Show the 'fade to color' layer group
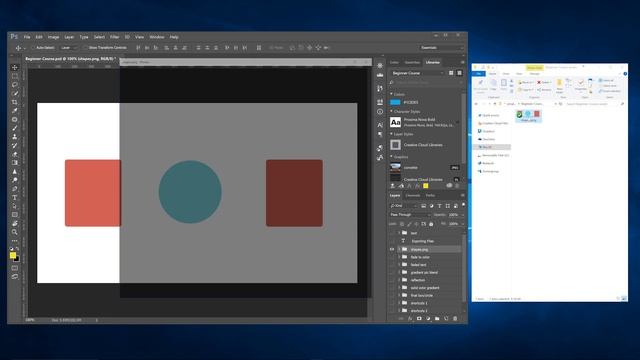This screenshot has height=360, width=640. click(392, 257)
